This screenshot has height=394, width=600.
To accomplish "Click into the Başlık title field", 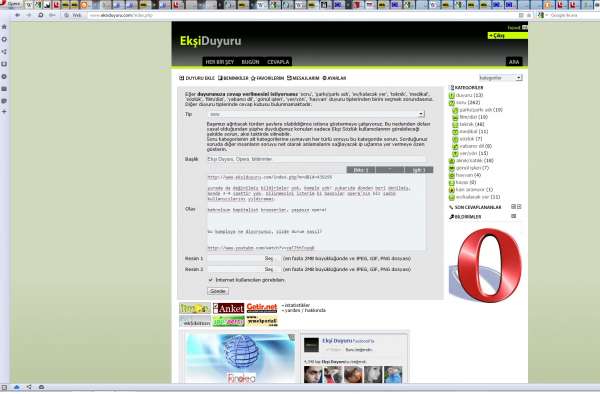I will pyautogui.click(x=316, y=159).
